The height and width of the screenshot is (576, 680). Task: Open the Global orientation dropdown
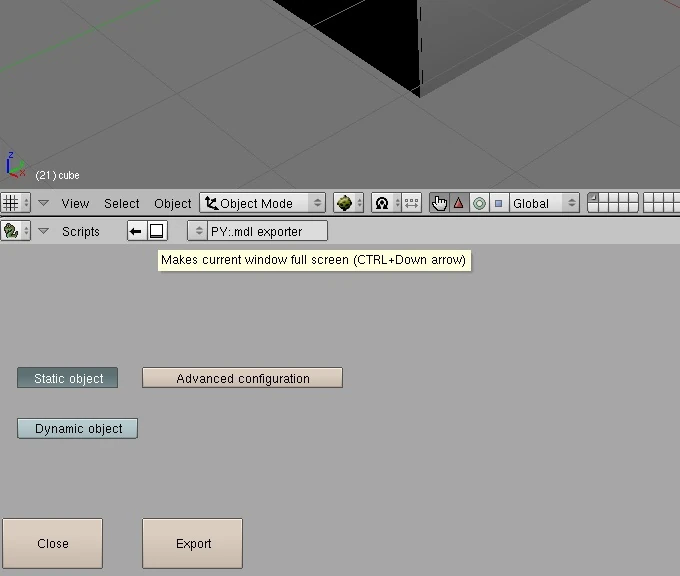click(x=545, y=203)
